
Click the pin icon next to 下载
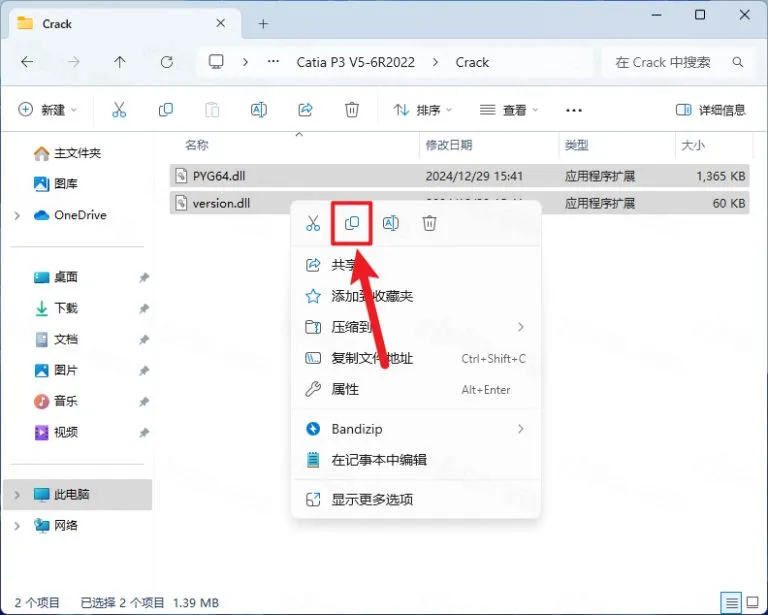(144, 308)
